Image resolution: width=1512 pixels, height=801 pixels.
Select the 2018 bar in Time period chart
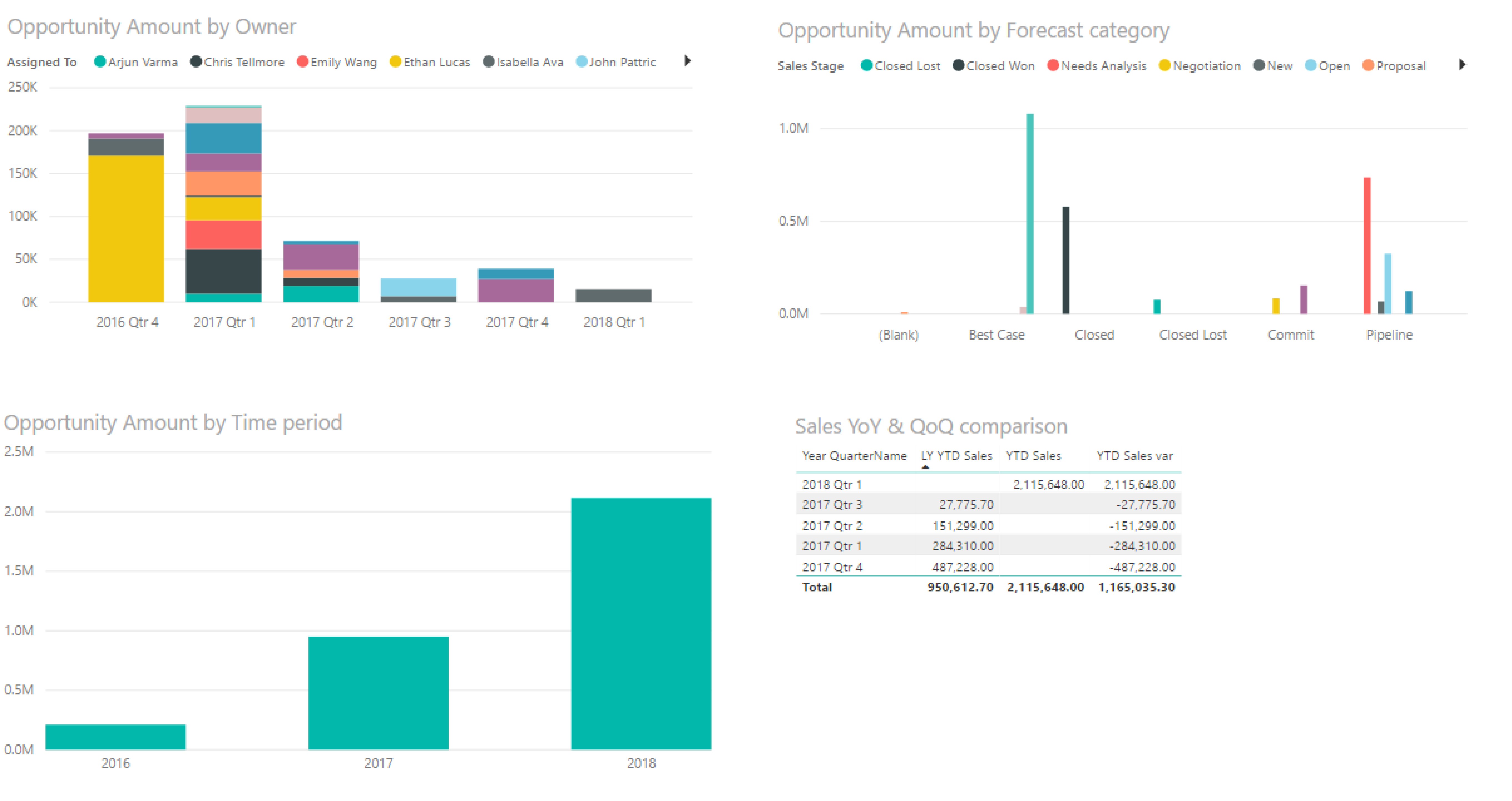coord(641,623)
